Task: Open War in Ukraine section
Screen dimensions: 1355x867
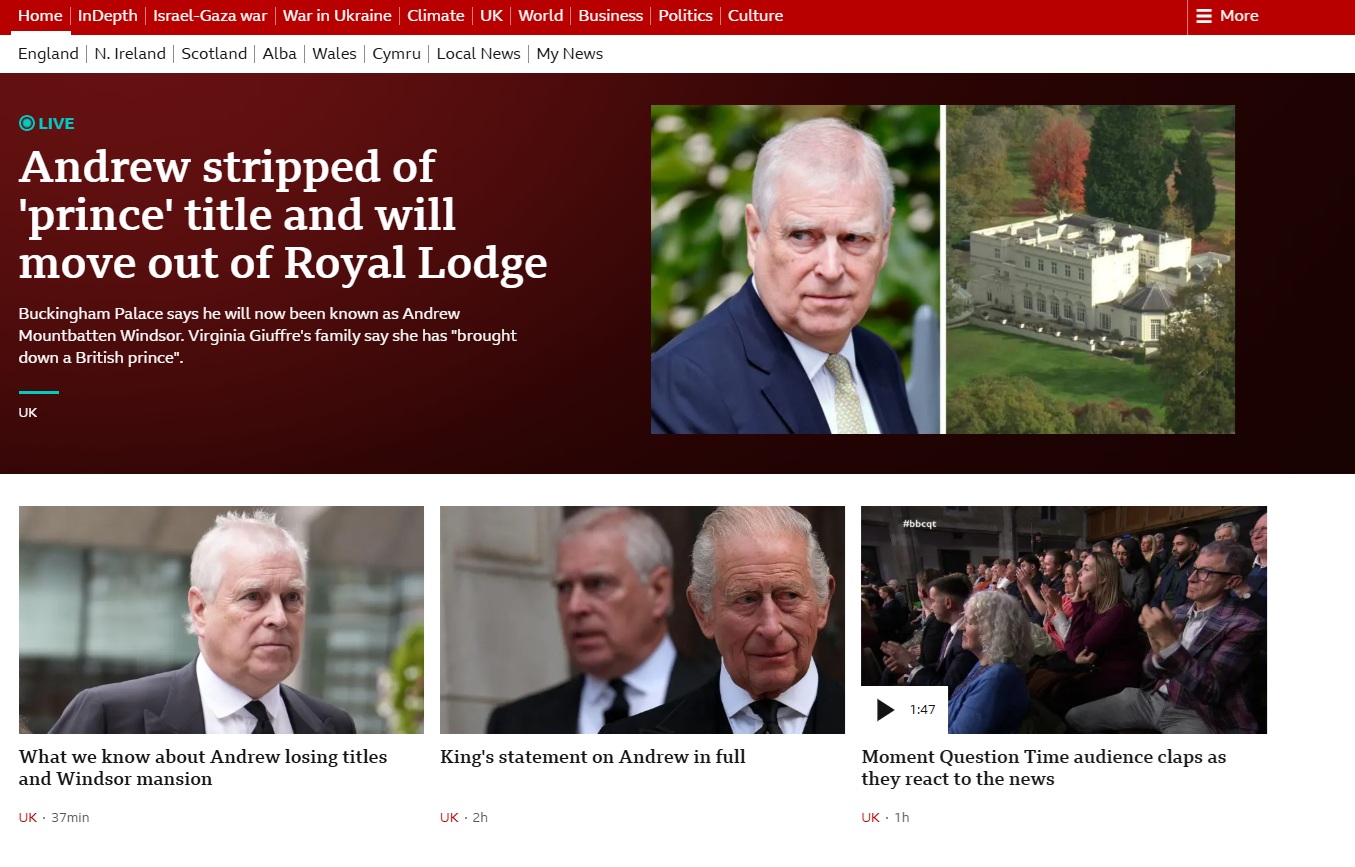Action: (337, 16)
